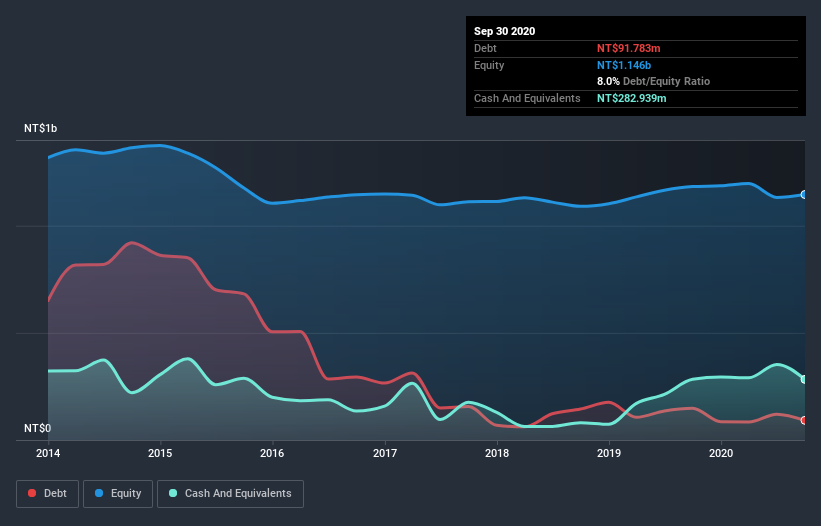Viewport: 821px width, 526px height.
Task: Click the Sep 30 2020 tooltip date
Action: pos(504,31)
